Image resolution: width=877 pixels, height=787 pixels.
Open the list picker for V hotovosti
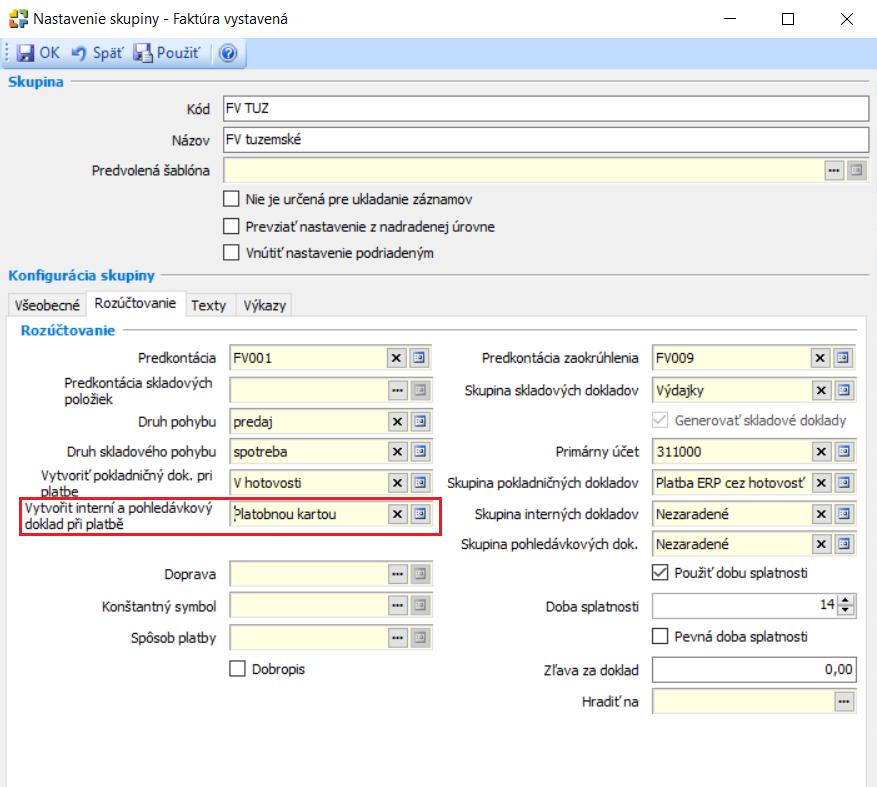420,483
